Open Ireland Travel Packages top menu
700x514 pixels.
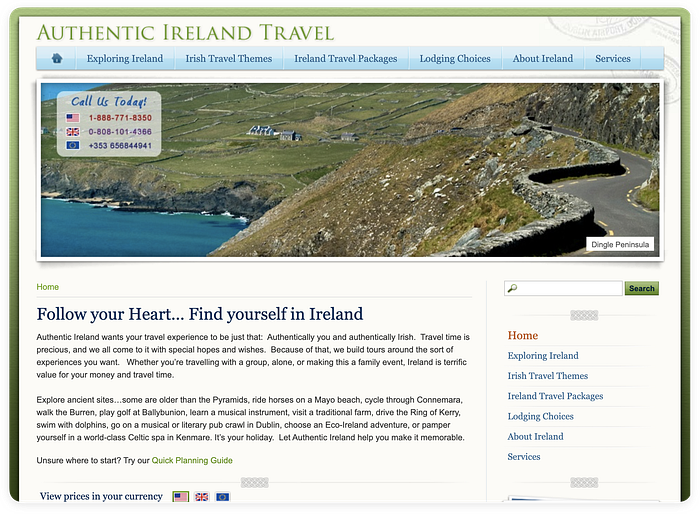[345, 59]
